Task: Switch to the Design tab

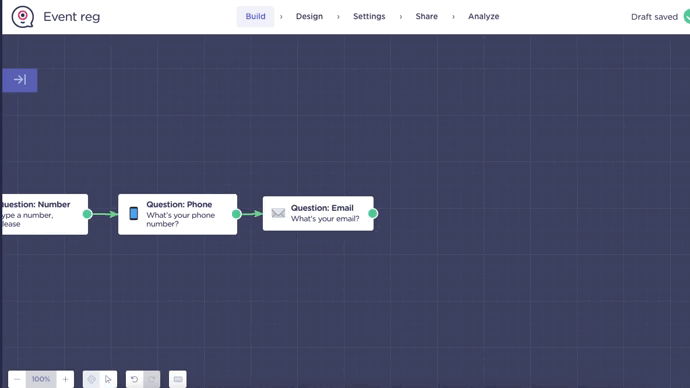Action: 309,16
